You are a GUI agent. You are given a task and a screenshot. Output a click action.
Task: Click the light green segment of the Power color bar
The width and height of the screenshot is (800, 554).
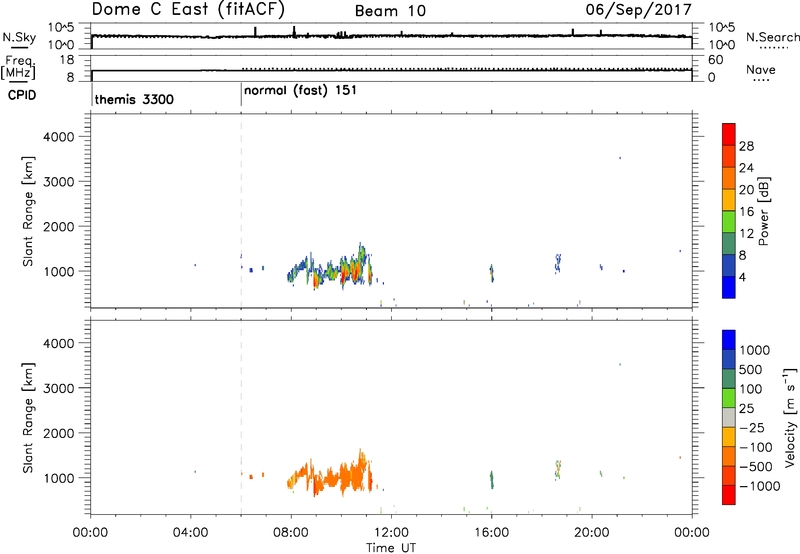tap(729, 221)
